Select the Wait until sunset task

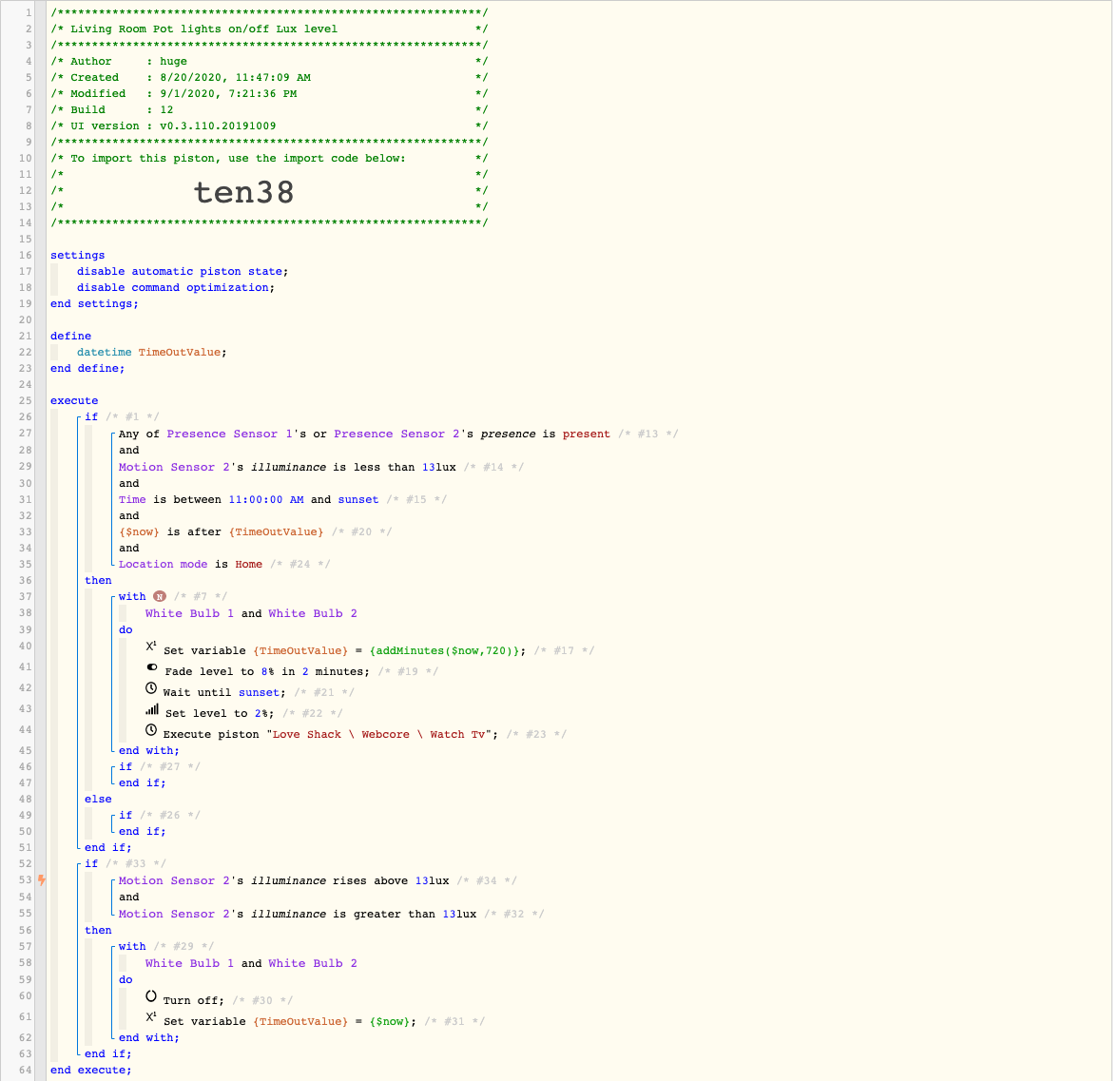(x=224, y=692)
